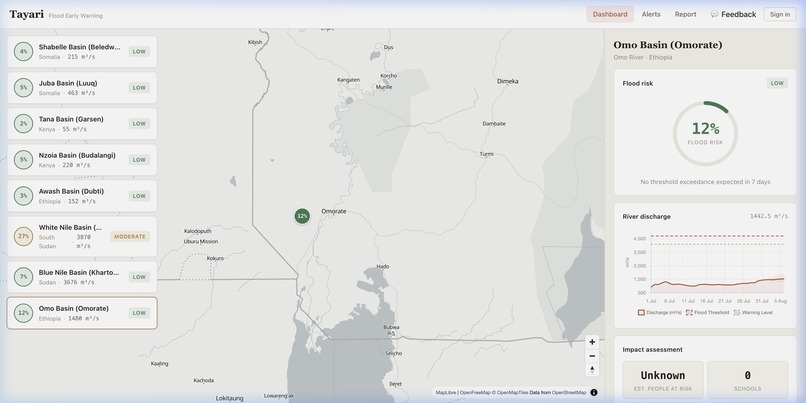Open the OpenStreetMap attribution link
This screenshot has width=806, height=403.
coord(570,392)
